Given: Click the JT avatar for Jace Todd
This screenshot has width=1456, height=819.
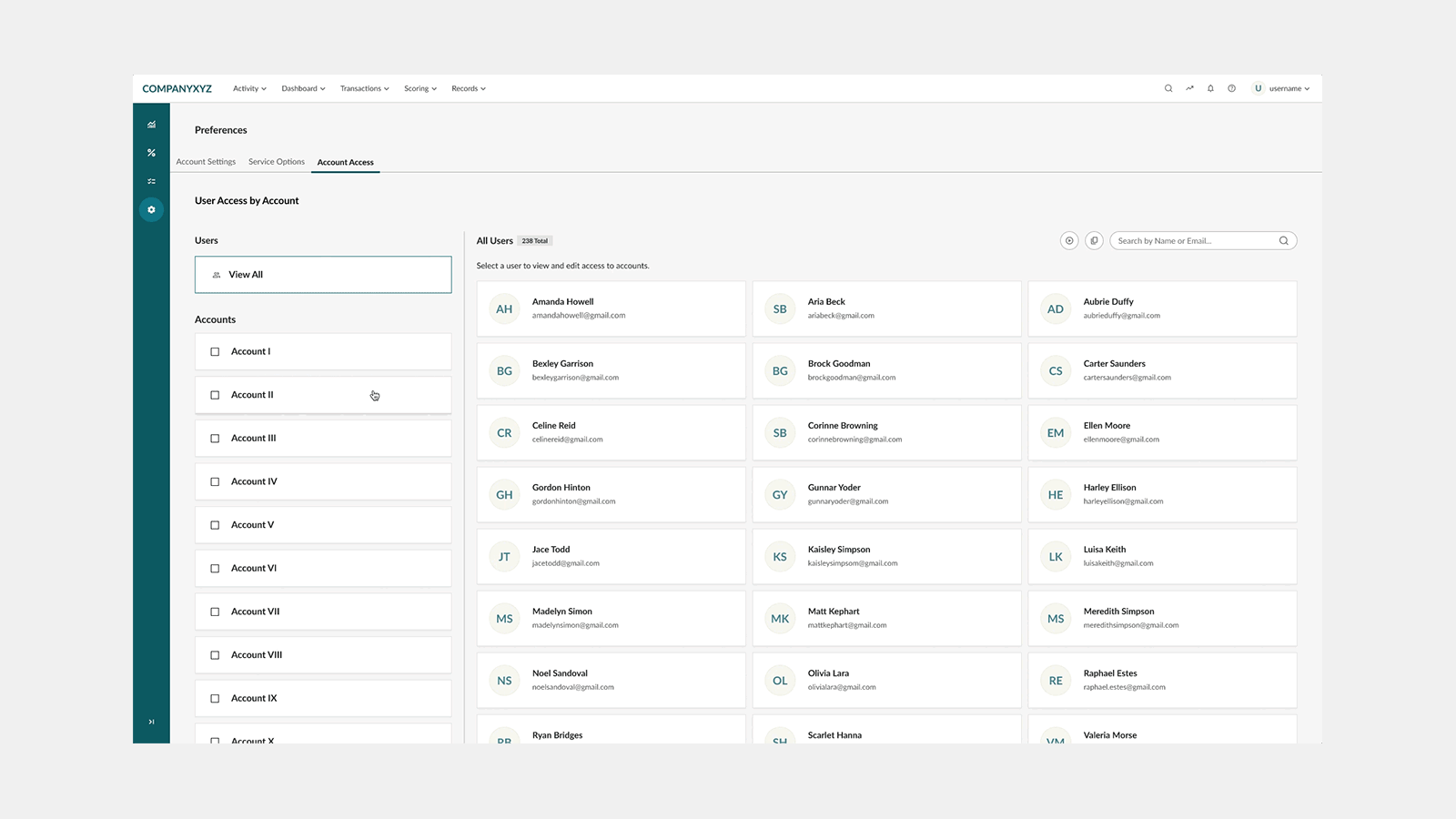Looking at the screenshot, I should coord(504,557).
